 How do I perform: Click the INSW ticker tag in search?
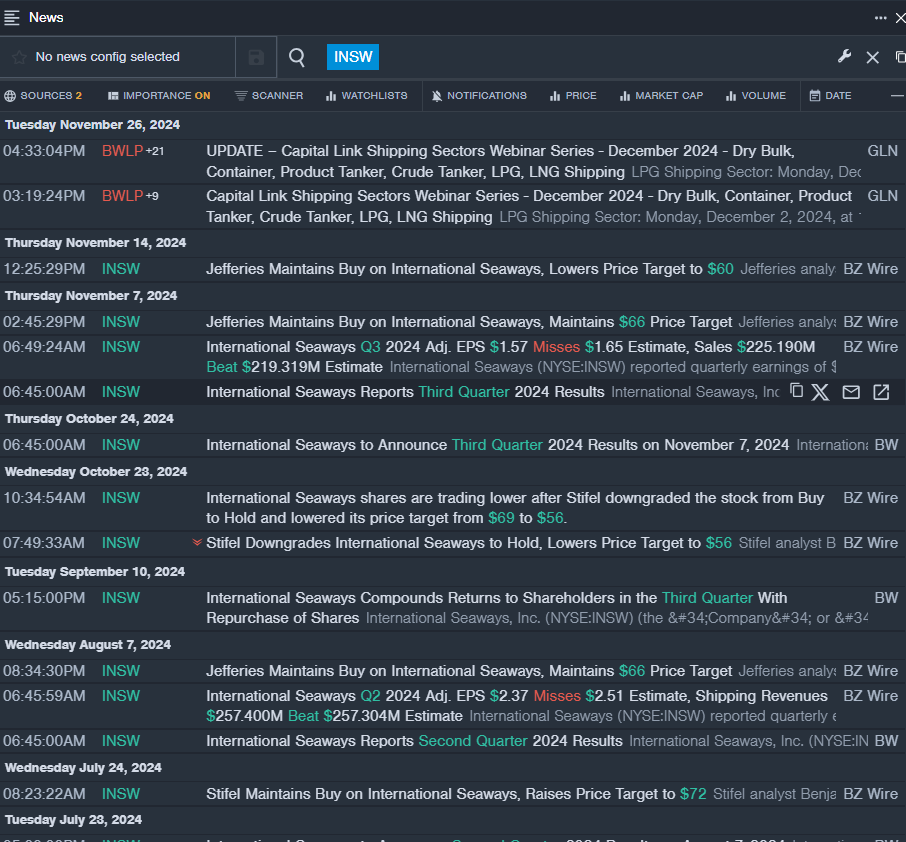(353, 57)
